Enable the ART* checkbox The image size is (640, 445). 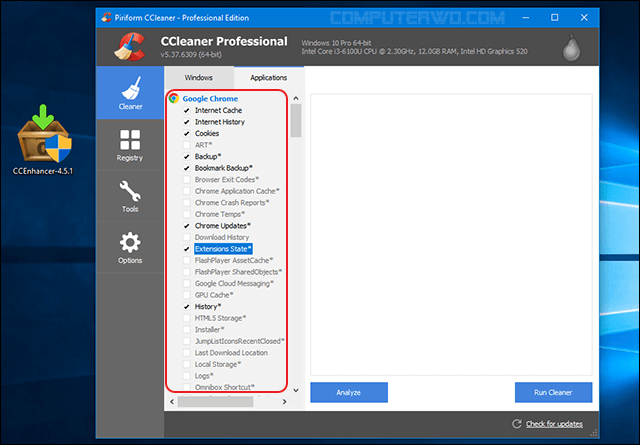(x=187, y=145)
